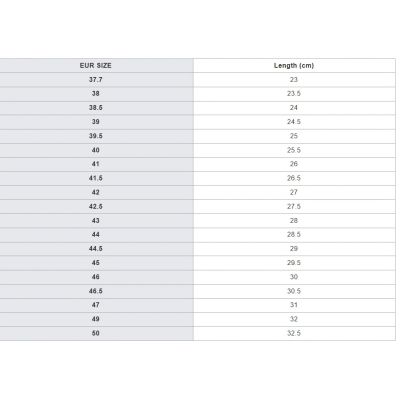
Task: Select the 32.5 length value
Action: click(294, 333)
